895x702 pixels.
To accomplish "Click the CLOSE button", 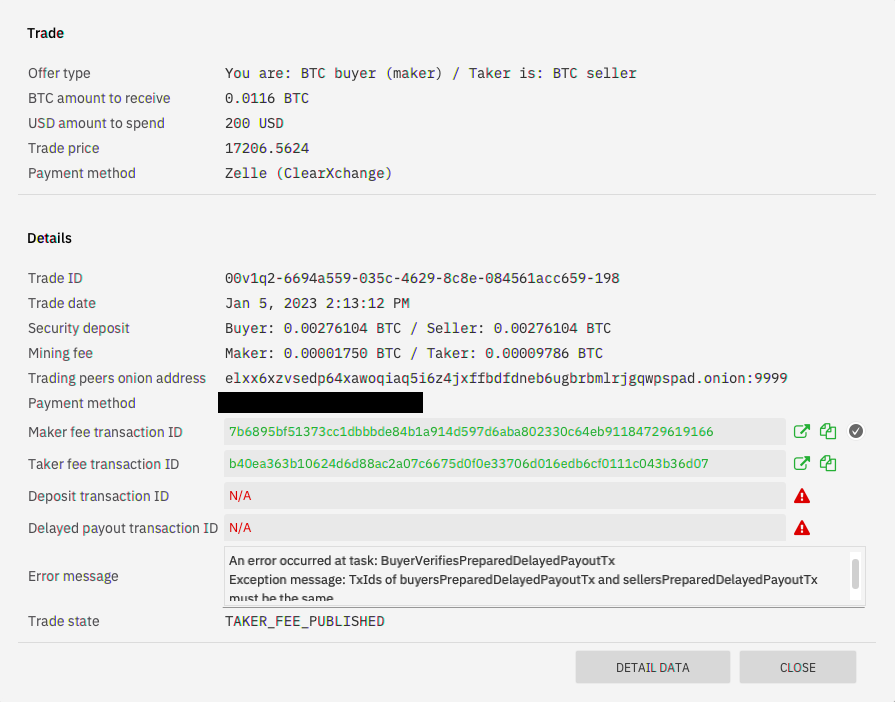I will point(797,667).
